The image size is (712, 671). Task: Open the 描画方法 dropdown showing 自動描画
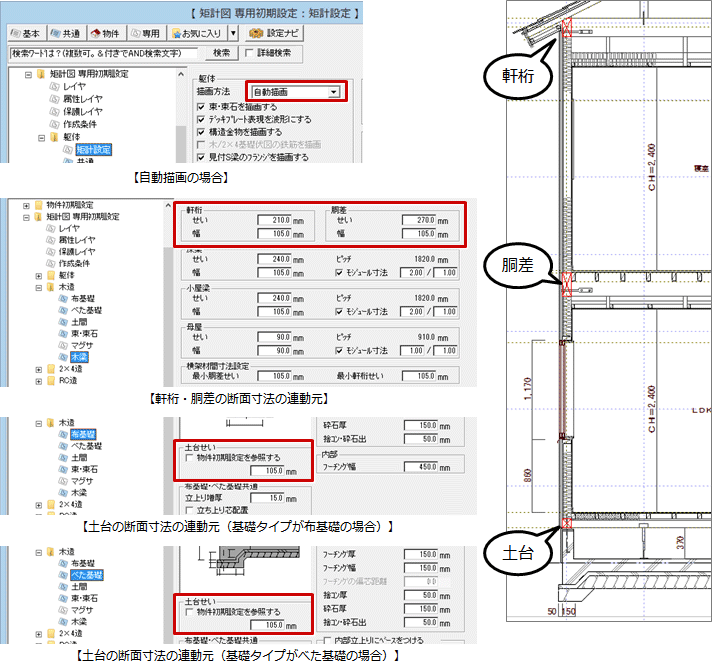tap(296, 92)
